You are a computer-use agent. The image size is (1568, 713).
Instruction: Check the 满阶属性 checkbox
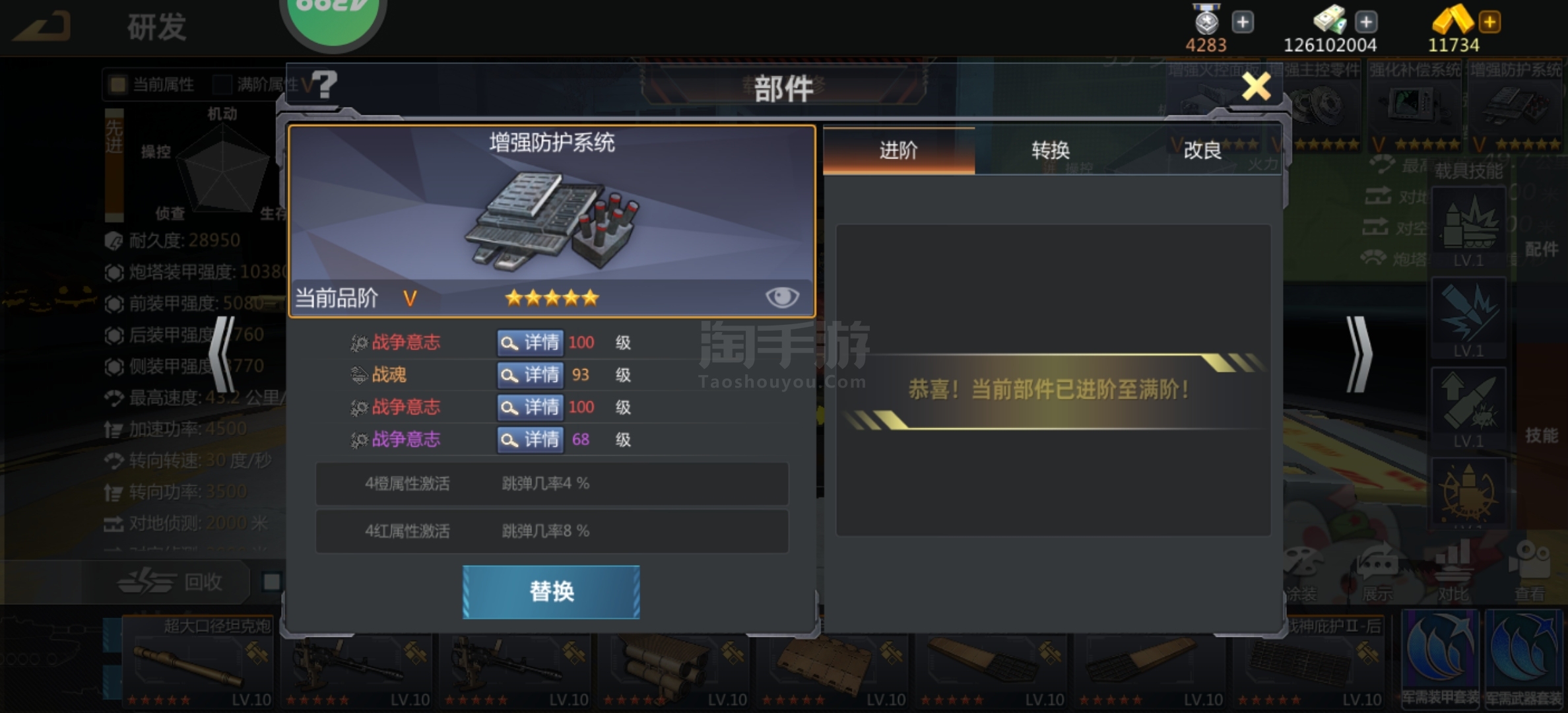222,84
